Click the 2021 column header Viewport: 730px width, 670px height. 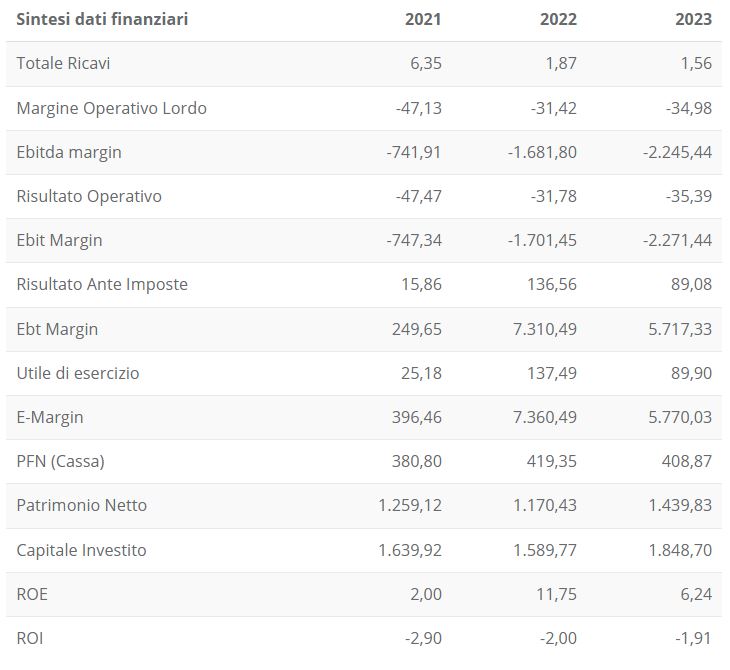click(423, 19)
